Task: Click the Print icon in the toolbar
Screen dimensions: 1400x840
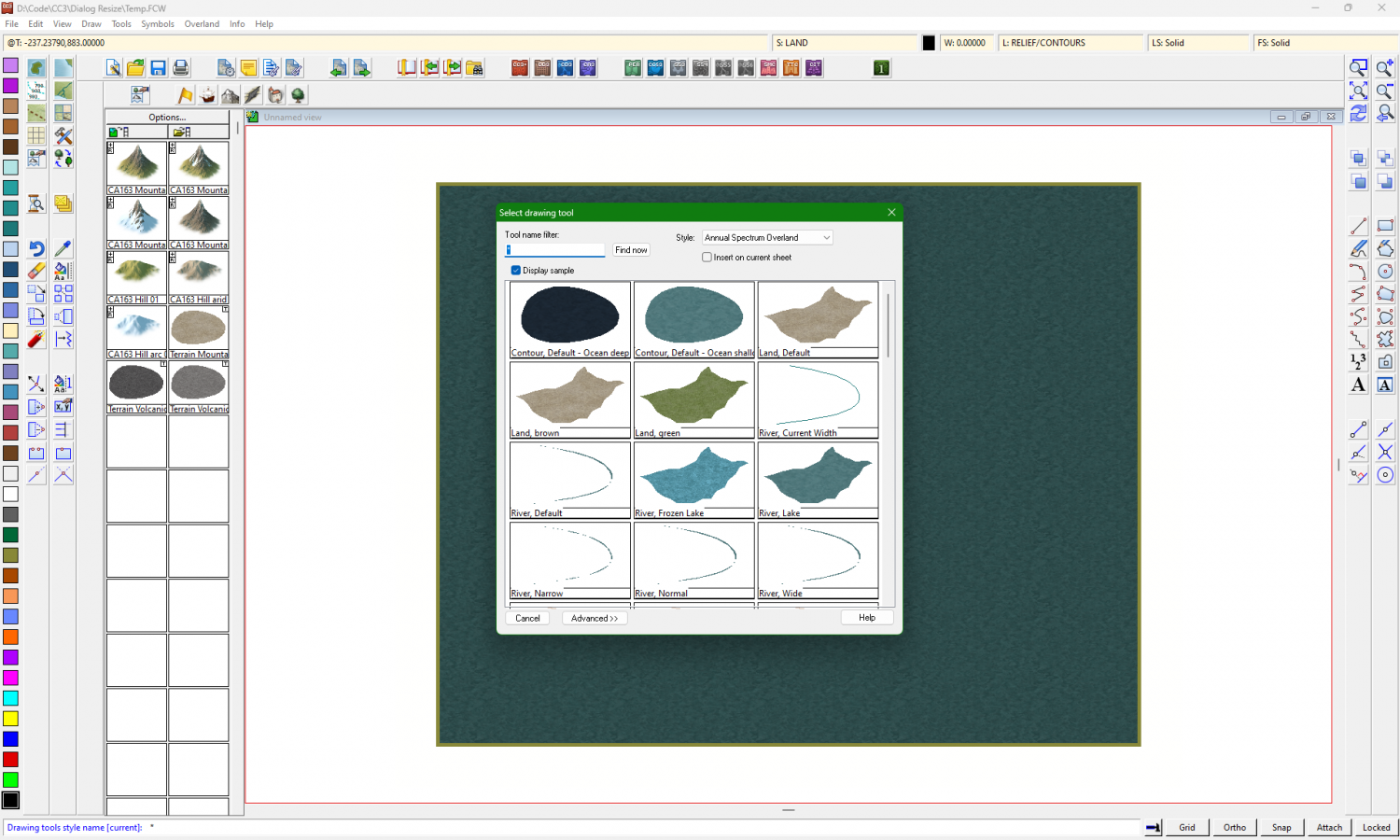Action: 181,68
